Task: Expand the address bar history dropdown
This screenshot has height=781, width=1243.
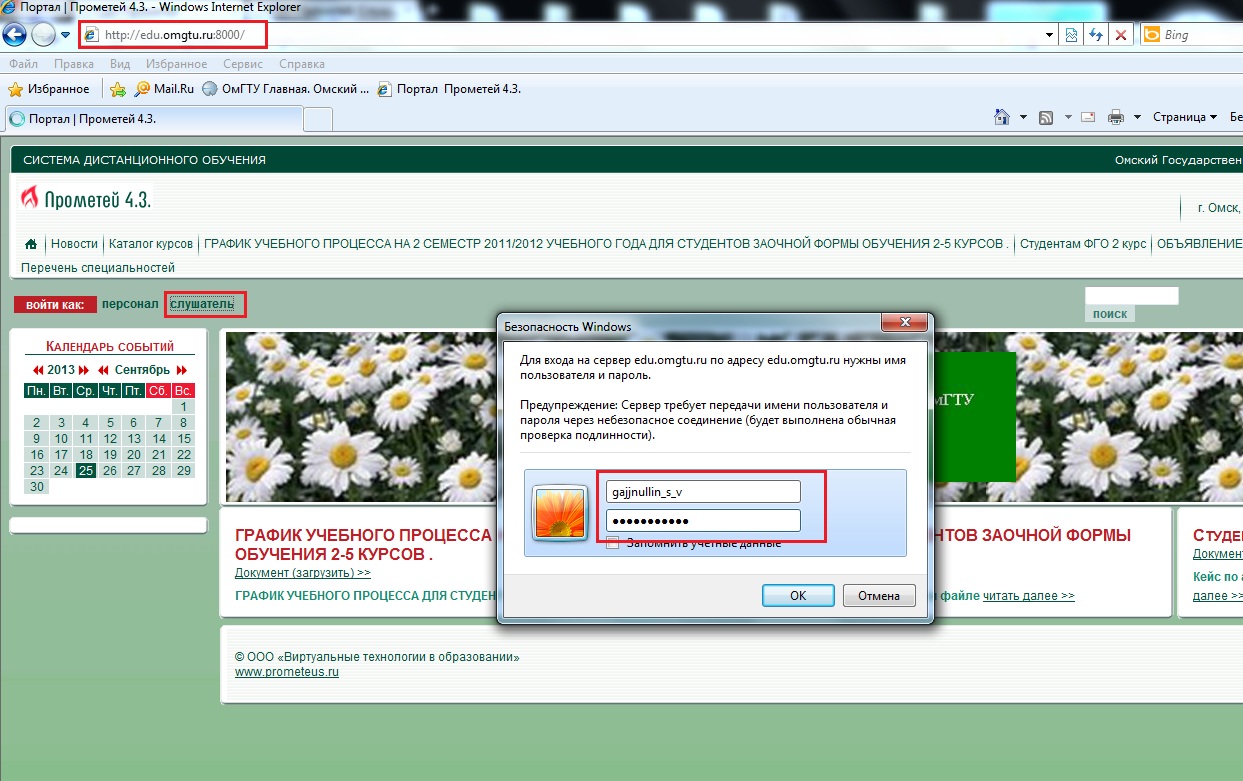Action: [x=1049, y=35]
